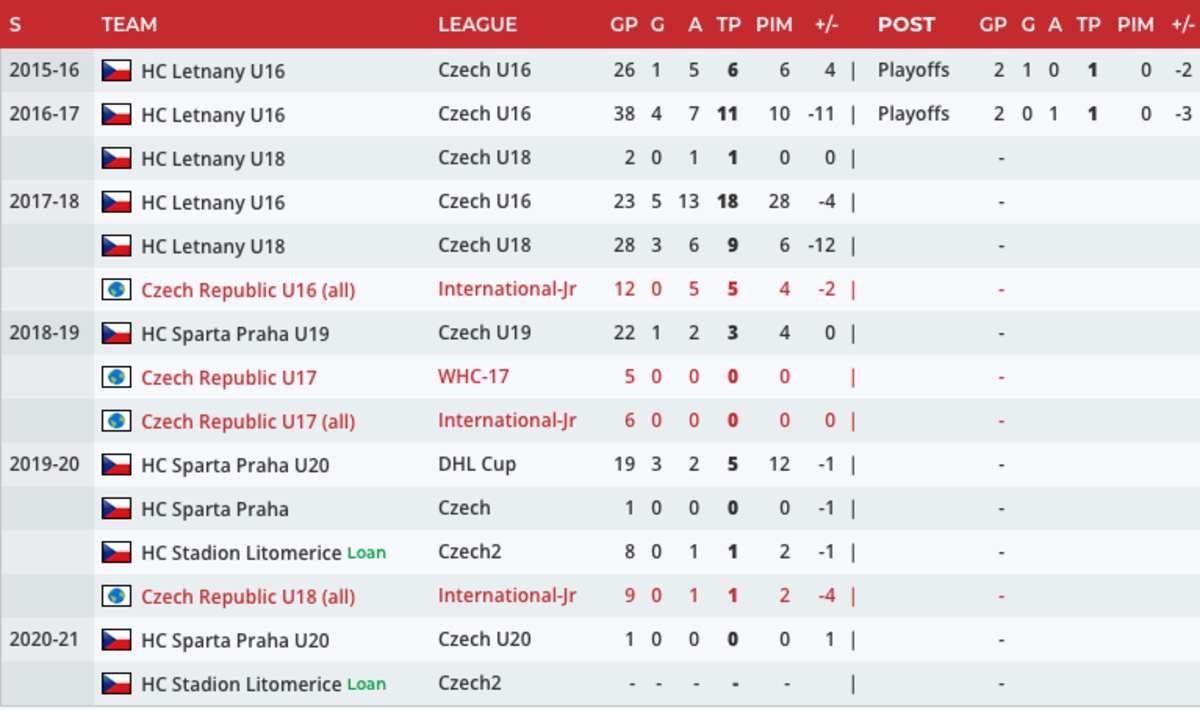
Task: Click the LEAGUE column header
Action: pos(477,25)
